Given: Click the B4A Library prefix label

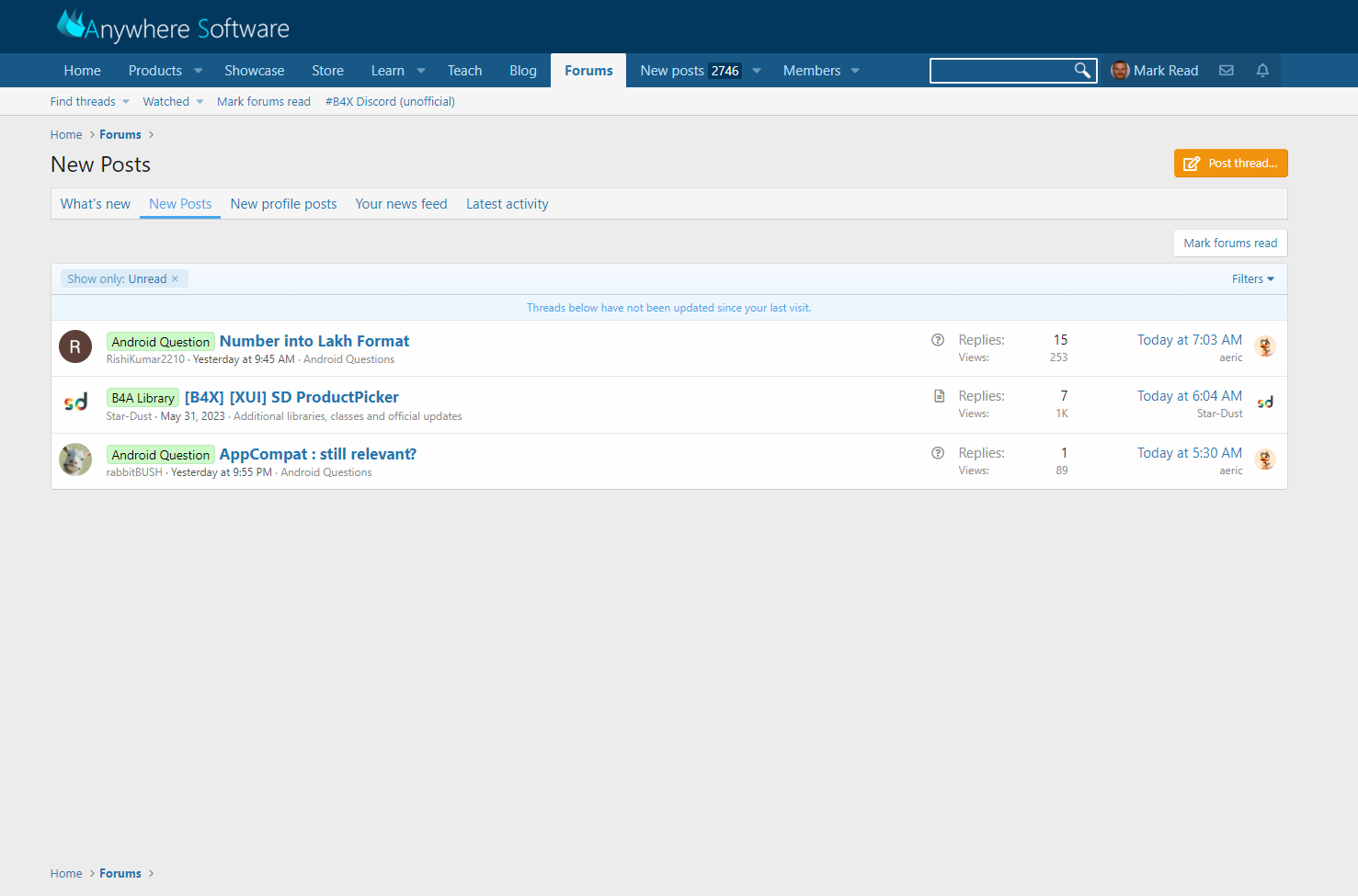Looking at the screenshot, I should point(143,398).
